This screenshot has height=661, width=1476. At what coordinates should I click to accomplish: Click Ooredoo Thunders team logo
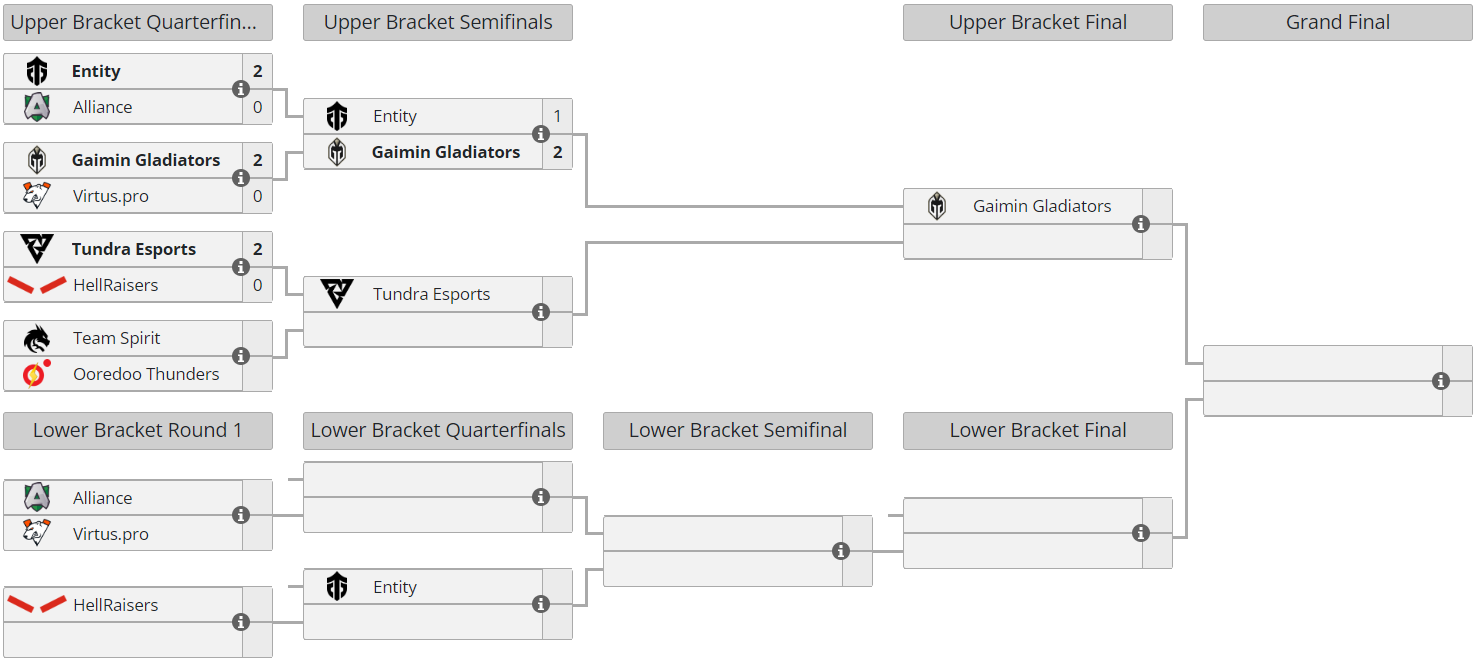click(x=37, y=374)
